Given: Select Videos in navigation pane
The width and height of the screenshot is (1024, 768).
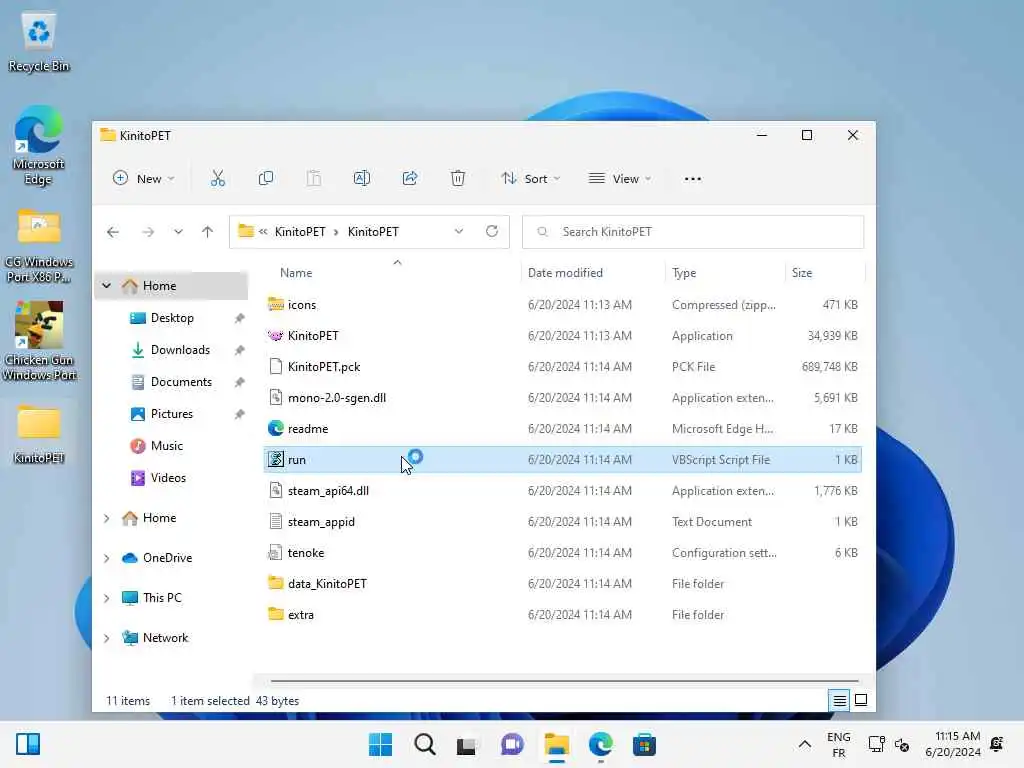Looking at the screenshot, I should point(168,478).
